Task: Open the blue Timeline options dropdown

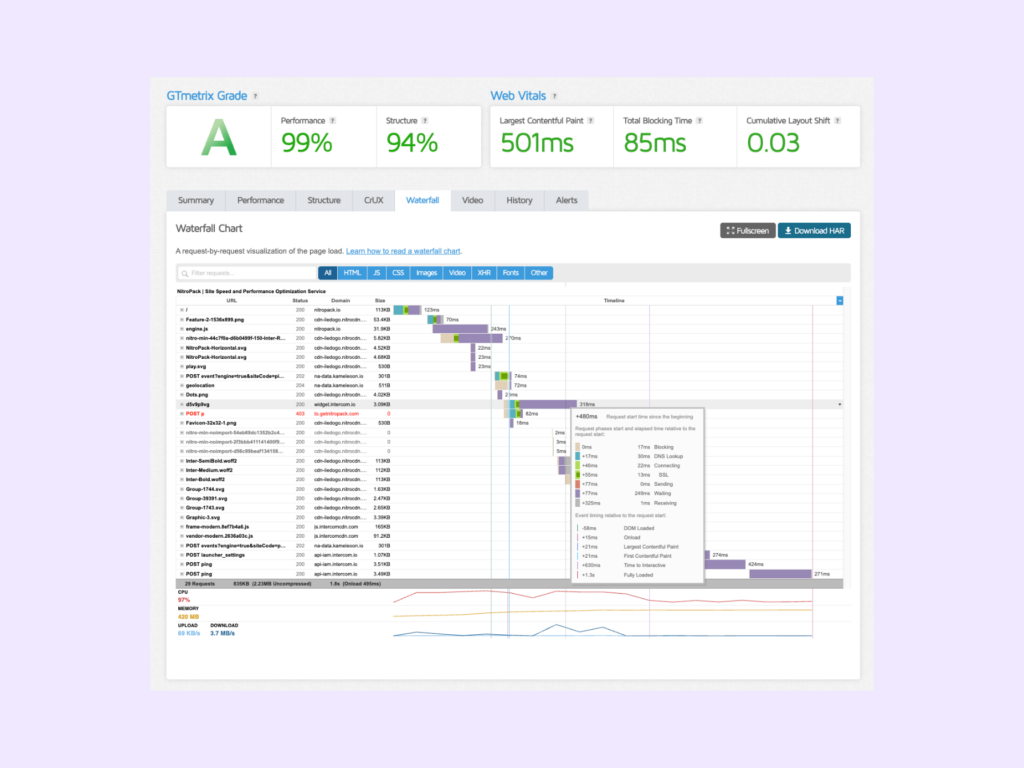Action: (840, 300)
